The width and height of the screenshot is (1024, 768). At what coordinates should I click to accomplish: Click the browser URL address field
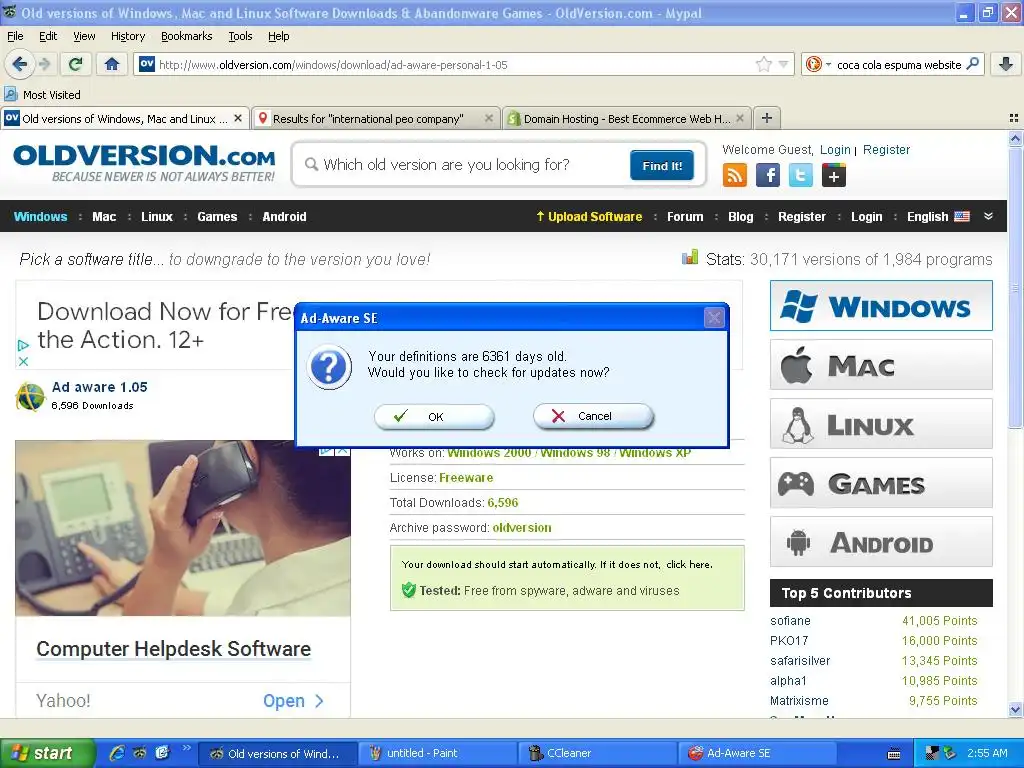pos(454,64)
